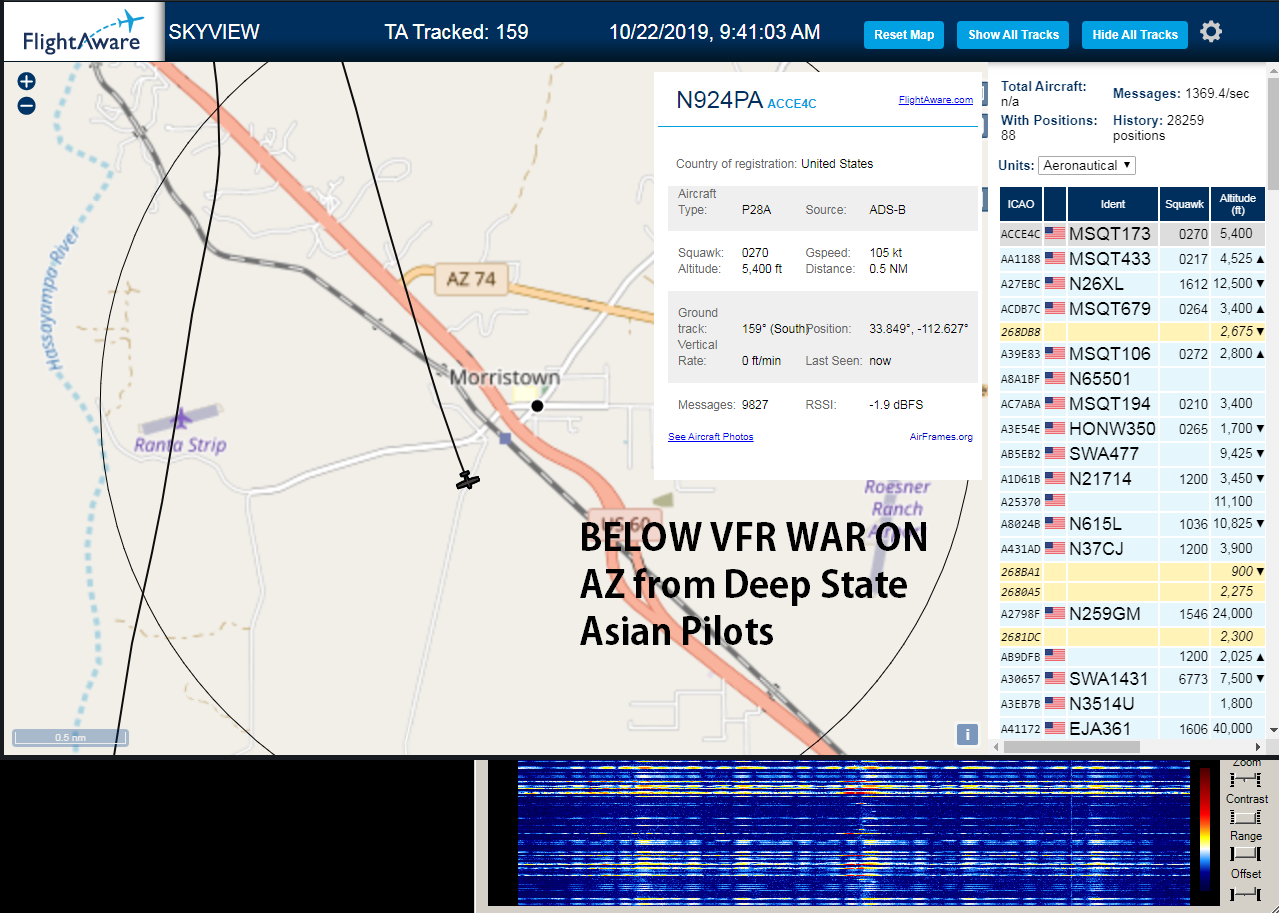Screen dimensions: 1279x913
Task: Select the N26XL aircraft ident
Action: click(1096, 284)
